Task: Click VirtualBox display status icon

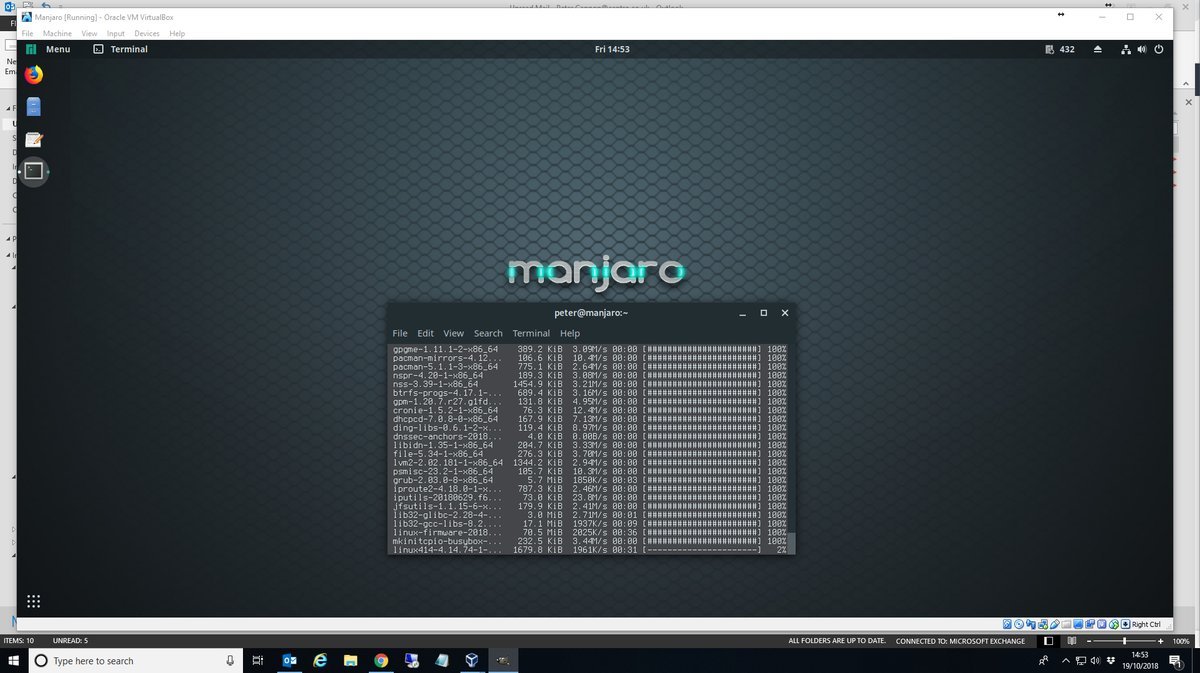Action: (x=1078, y=624)
